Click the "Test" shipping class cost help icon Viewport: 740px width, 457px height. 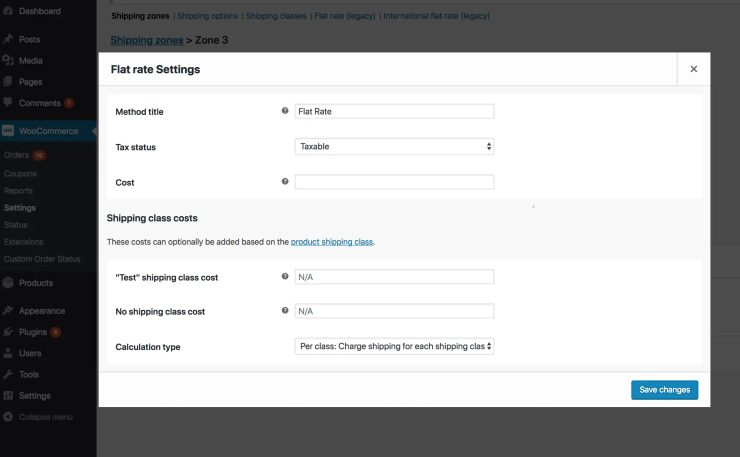[x=285, y=276]
